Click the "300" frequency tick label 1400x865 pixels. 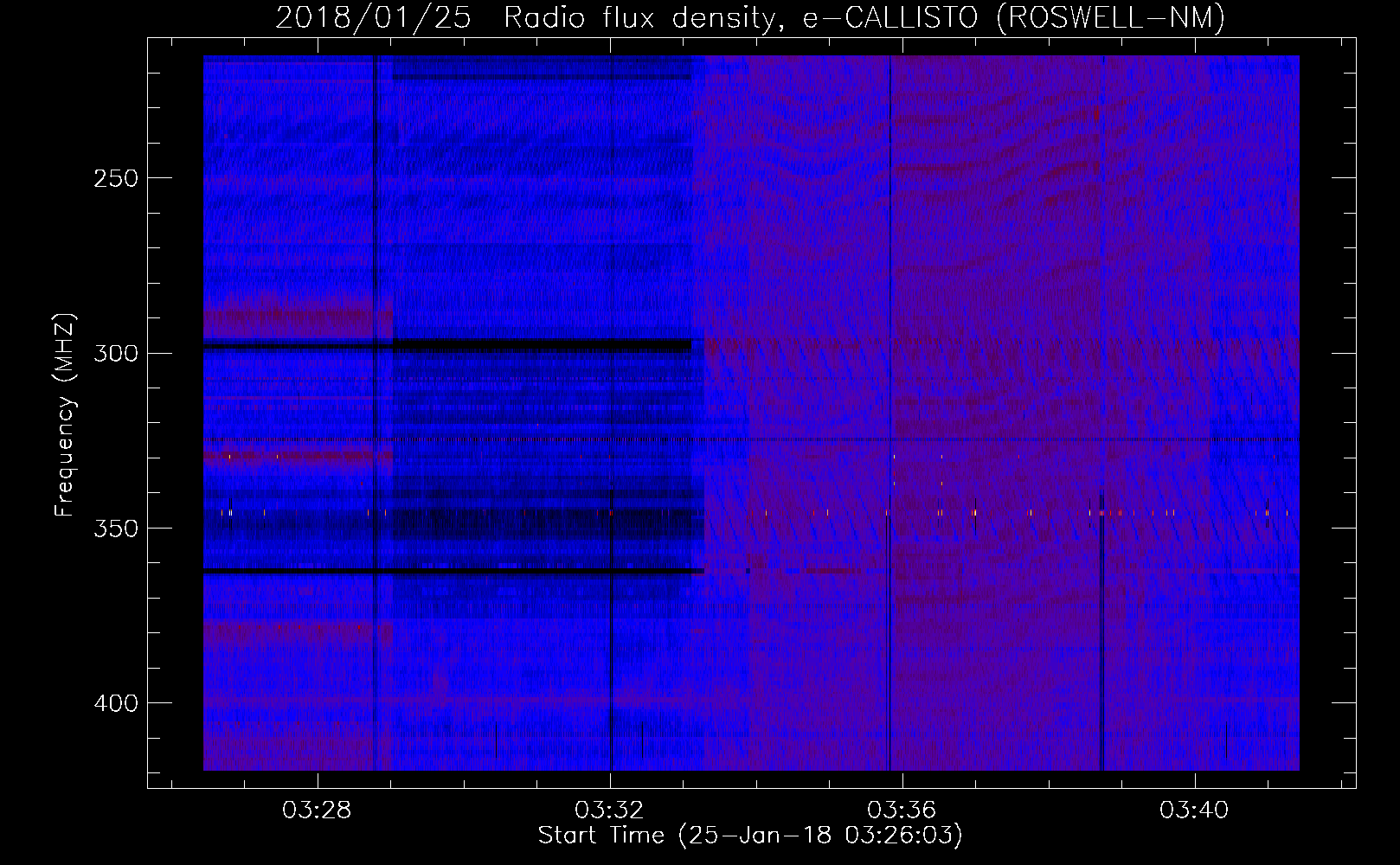(116, 353)
